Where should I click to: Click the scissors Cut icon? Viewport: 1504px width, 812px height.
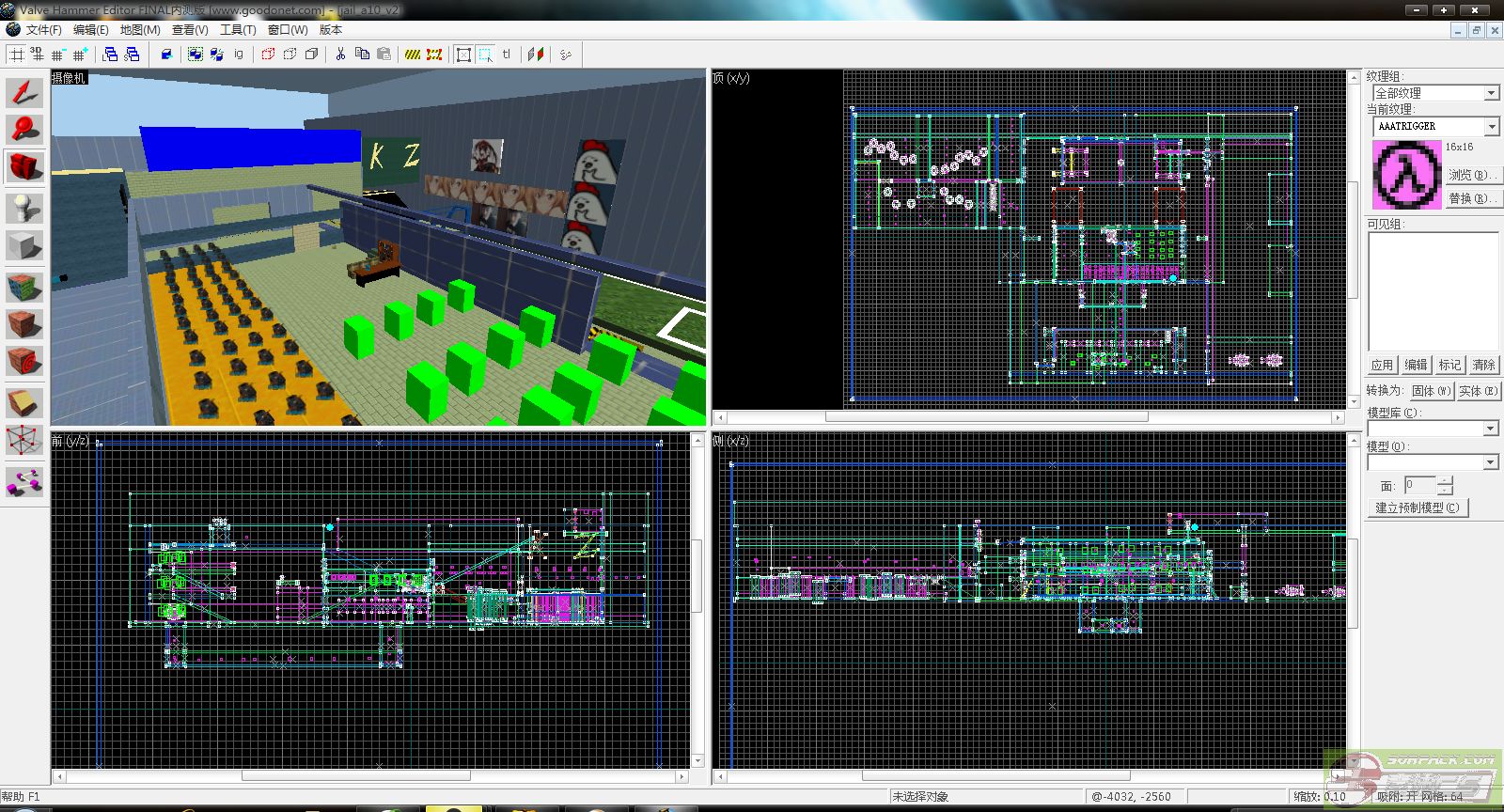click(x=340, y=55)
